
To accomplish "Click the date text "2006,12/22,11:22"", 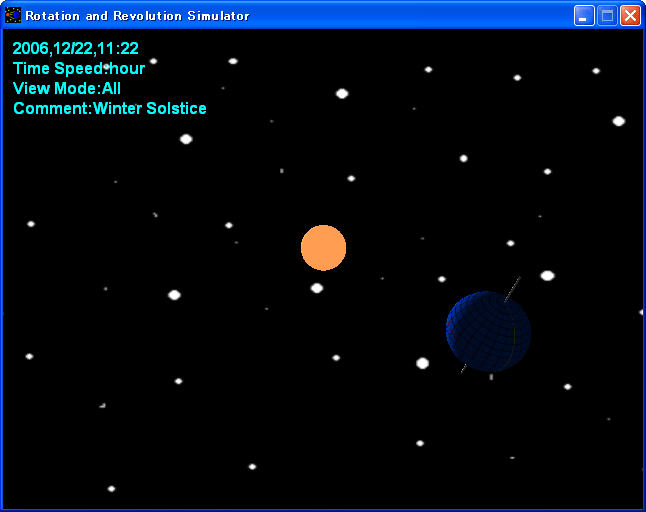I will (75, 49).
